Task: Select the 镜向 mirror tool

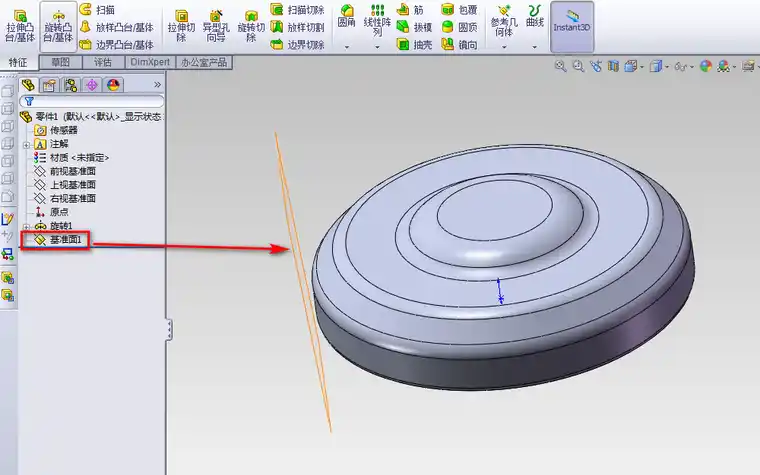Action: point(459,45)
